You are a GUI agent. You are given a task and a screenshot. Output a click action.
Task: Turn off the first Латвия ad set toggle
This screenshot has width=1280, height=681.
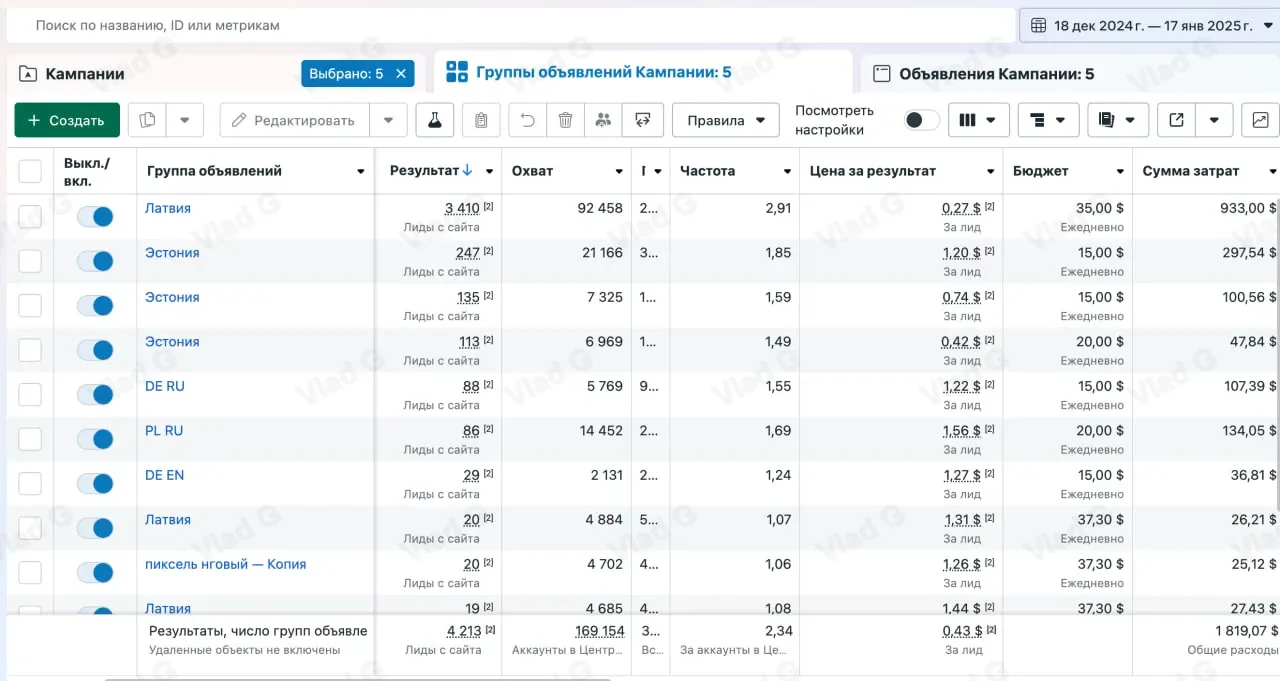pos(96,217)
